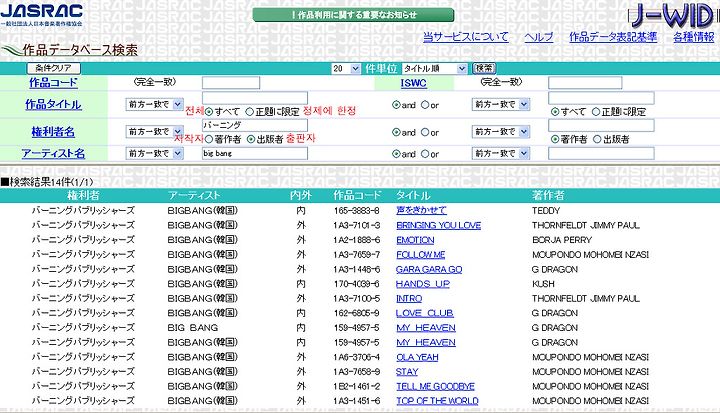Screen dimensions: 720x413
Task: Open the 作品コード help link
Action: 53,83
